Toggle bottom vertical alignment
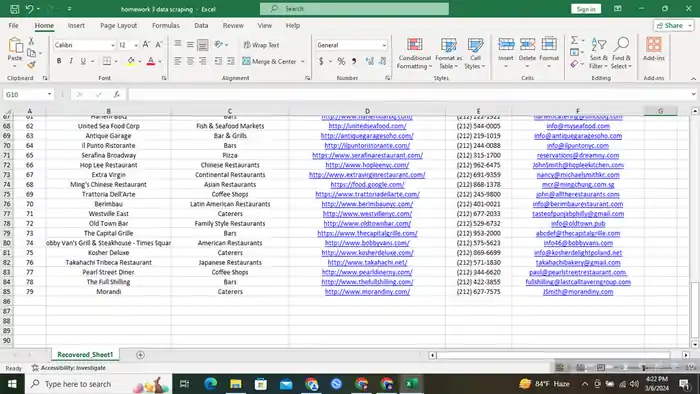 point(203,45)
